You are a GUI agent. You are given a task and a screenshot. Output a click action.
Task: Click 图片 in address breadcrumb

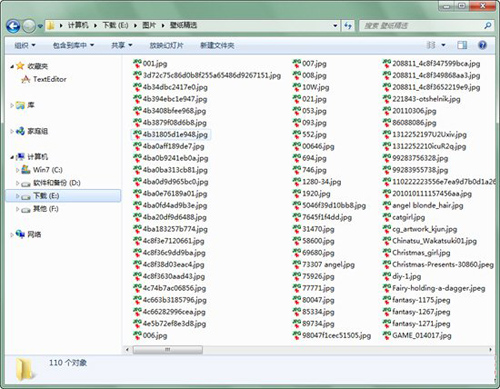[149, 25]
